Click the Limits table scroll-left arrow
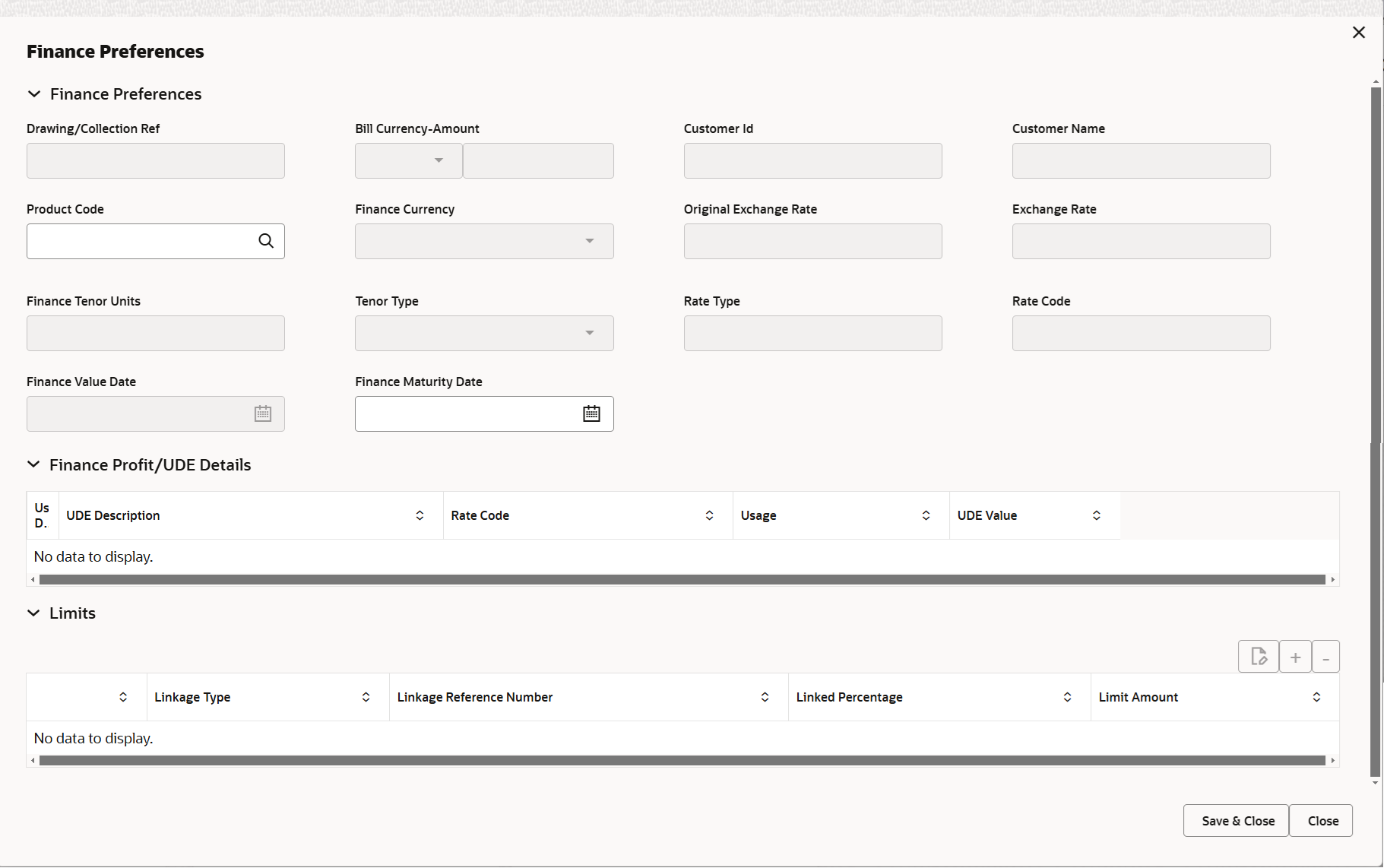1387x868 pixels. 33,761
